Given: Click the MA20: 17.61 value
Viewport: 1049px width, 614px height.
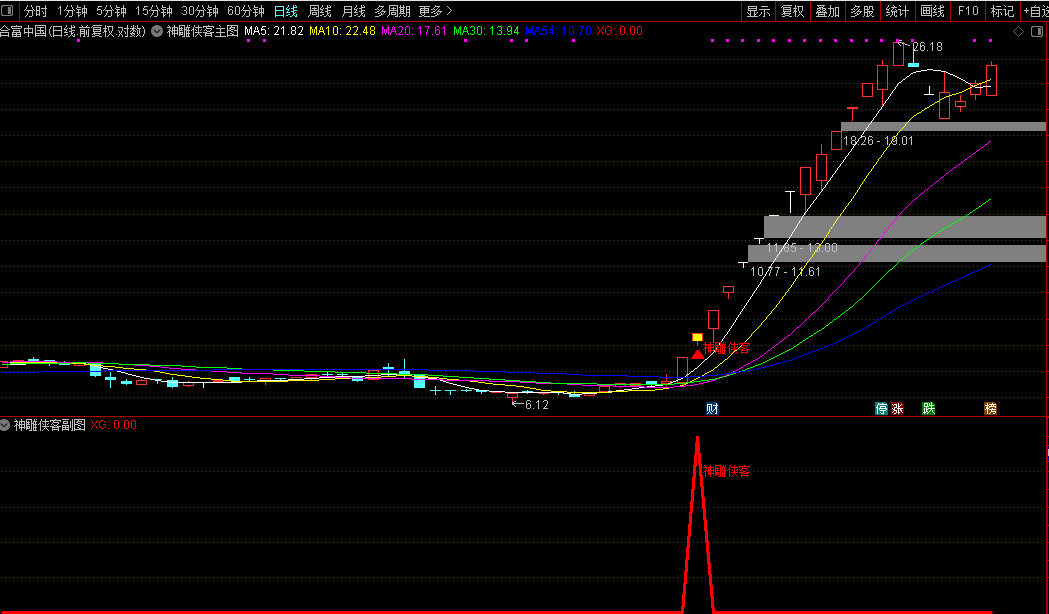Looking at the screenshot, I should click(x=414, y=31).
